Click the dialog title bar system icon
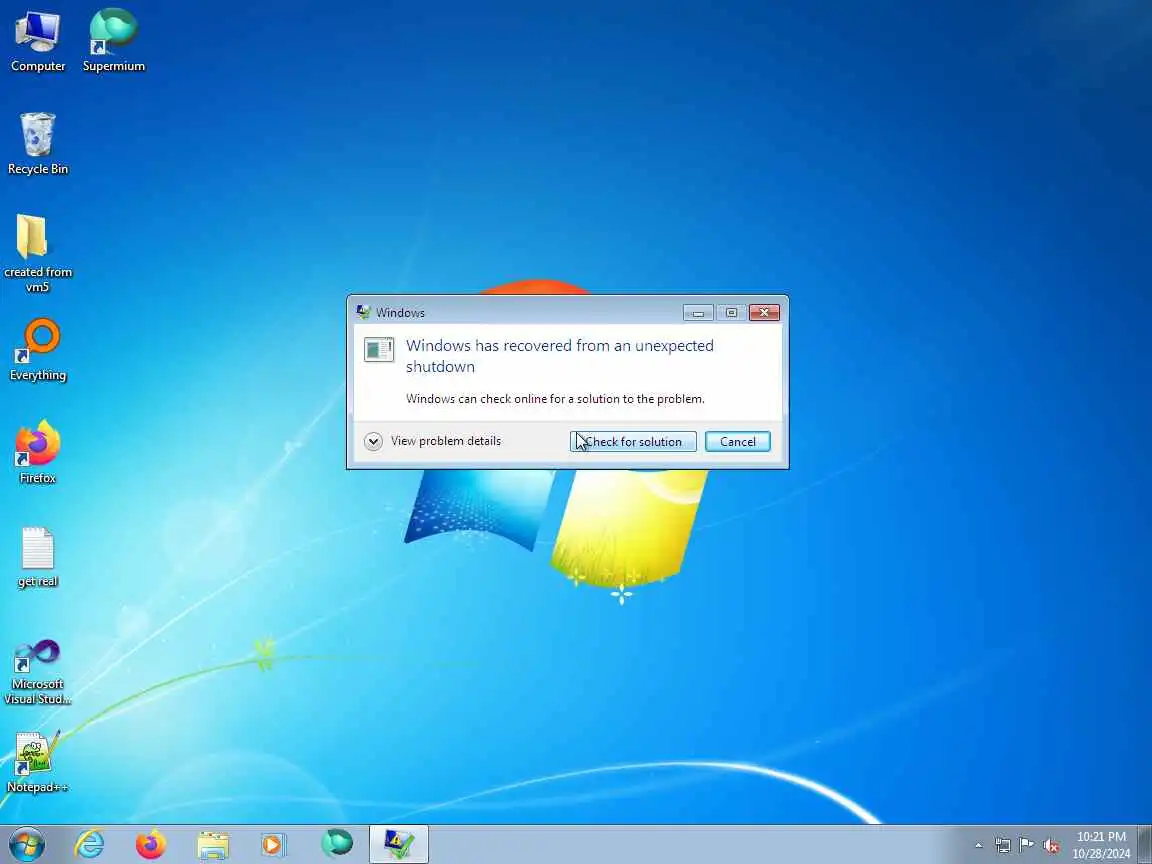Image resolution: width=1152 pixels, height=864 pixels. click(x=363, y=312)
